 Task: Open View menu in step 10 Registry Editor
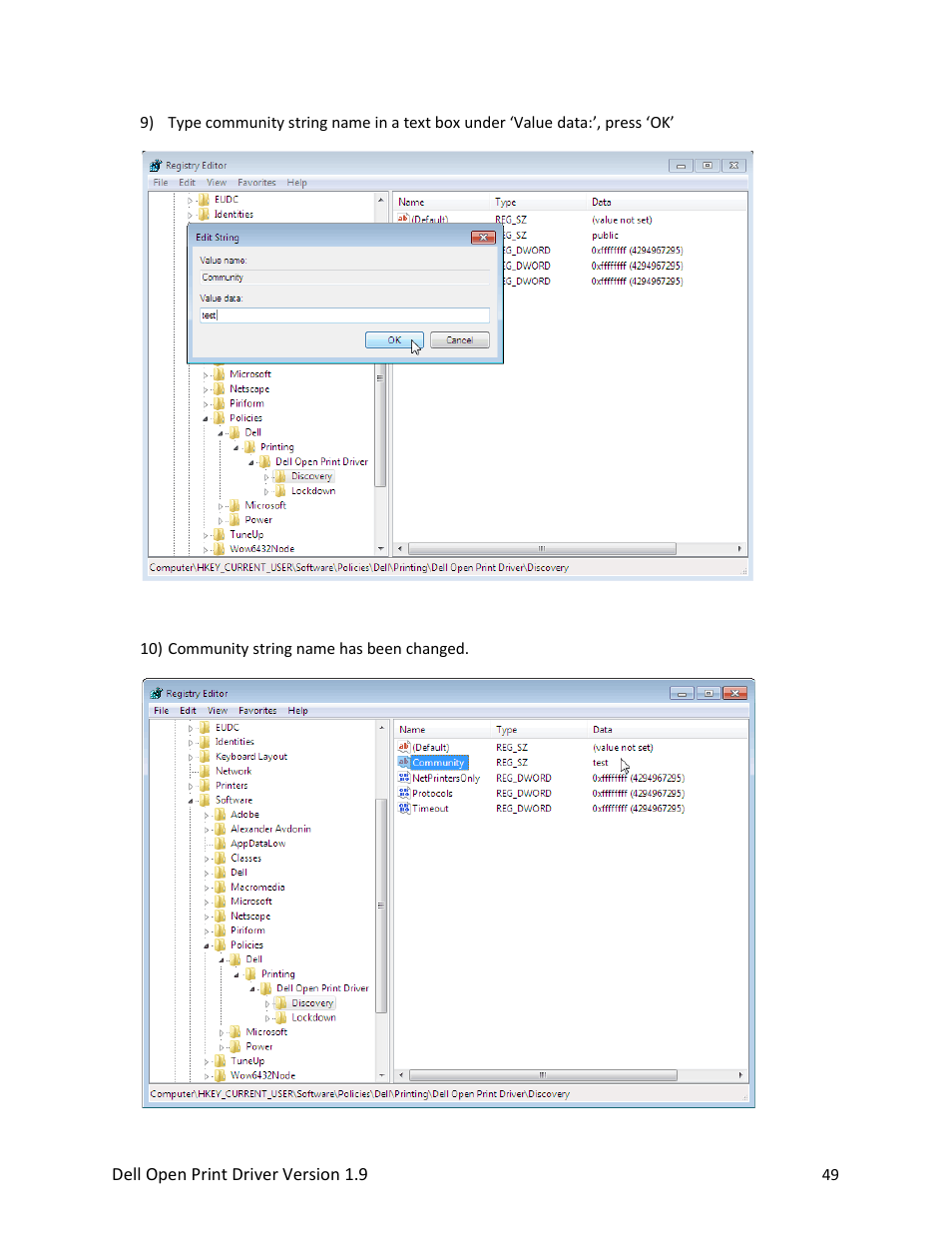pyautogui.click(x=218, y=711)
